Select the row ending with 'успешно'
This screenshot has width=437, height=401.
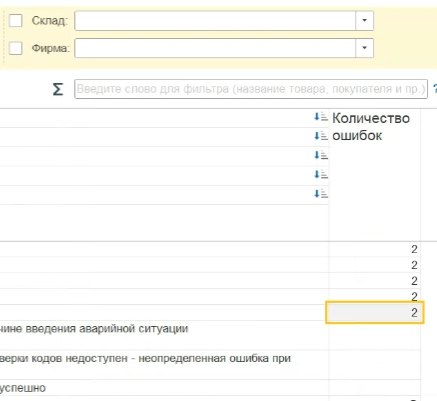pyautogui.click(x=164, y=388)
